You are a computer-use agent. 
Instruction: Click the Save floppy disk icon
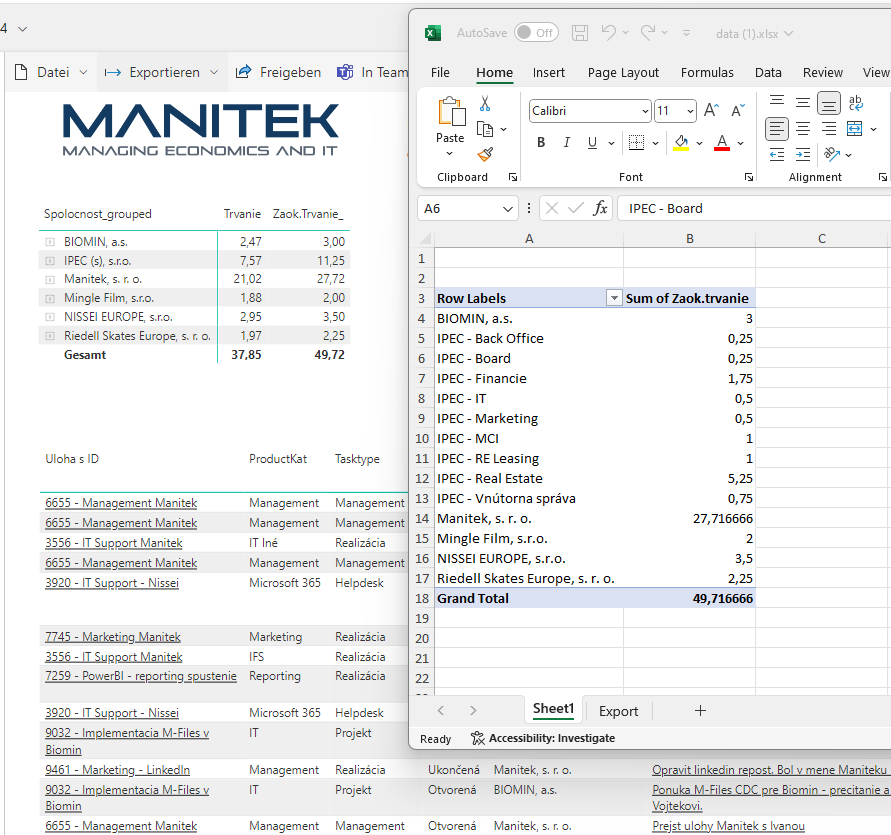point(580,33)
